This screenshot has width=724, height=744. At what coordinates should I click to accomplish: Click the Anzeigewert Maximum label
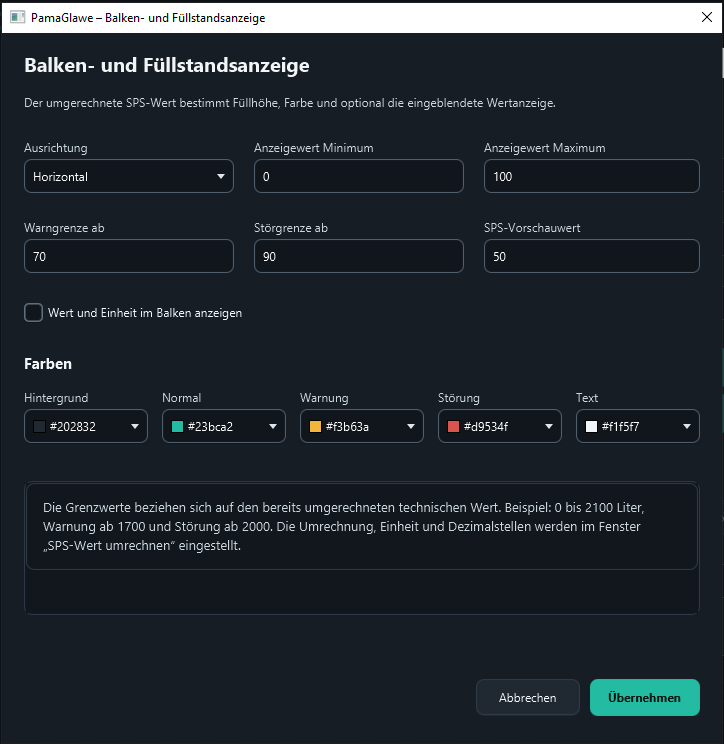tap(545, 148)
